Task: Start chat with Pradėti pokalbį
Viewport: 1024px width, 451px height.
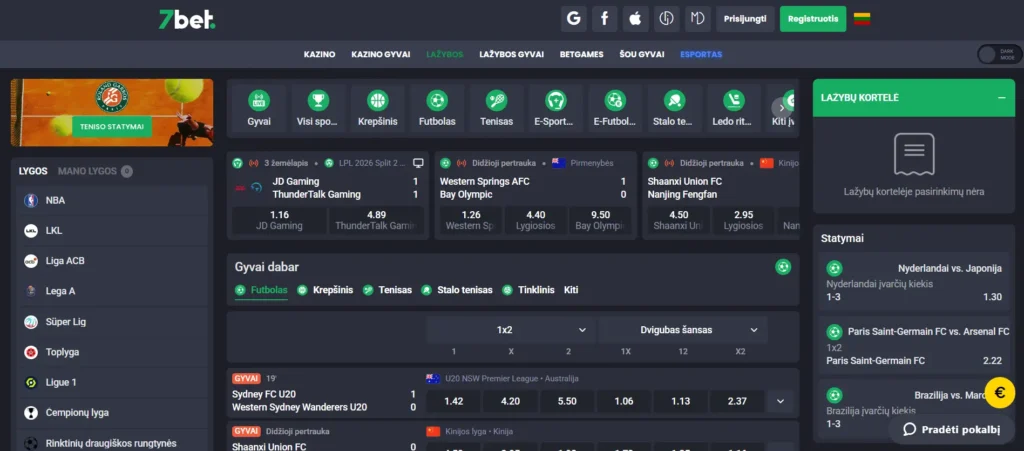Action: 952,429
